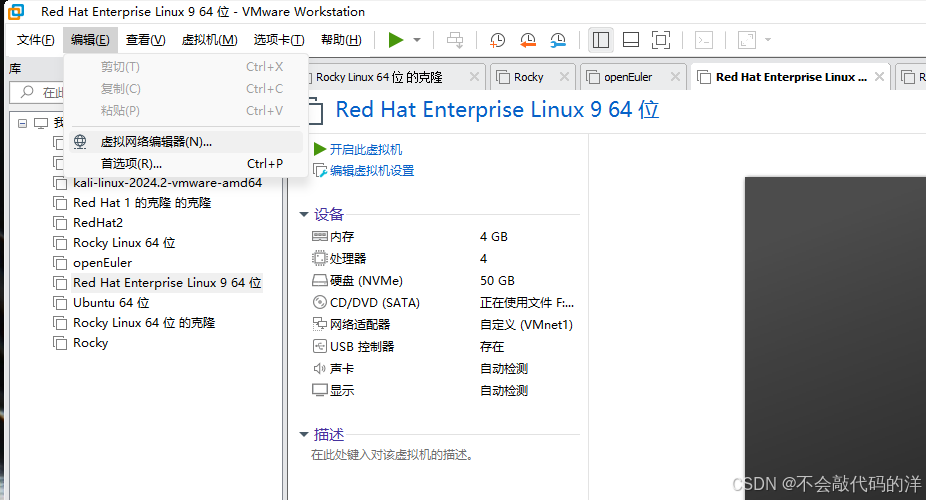This screenshot has height=500, width=926.
Task: Open the stretch display dropdown arrow
Action: click(x=768, y=40)
